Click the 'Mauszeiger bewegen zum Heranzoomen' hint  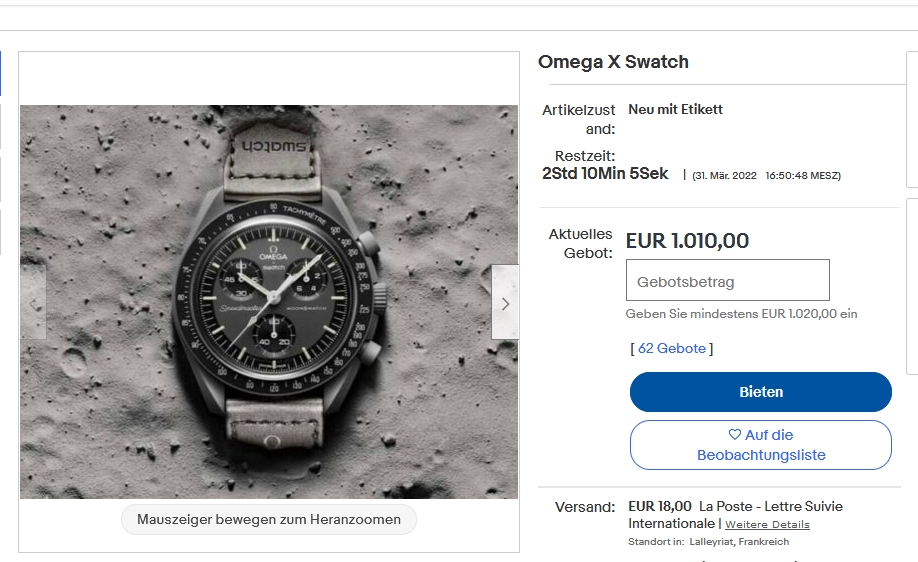pyautogui.click(x=269, y=520)
